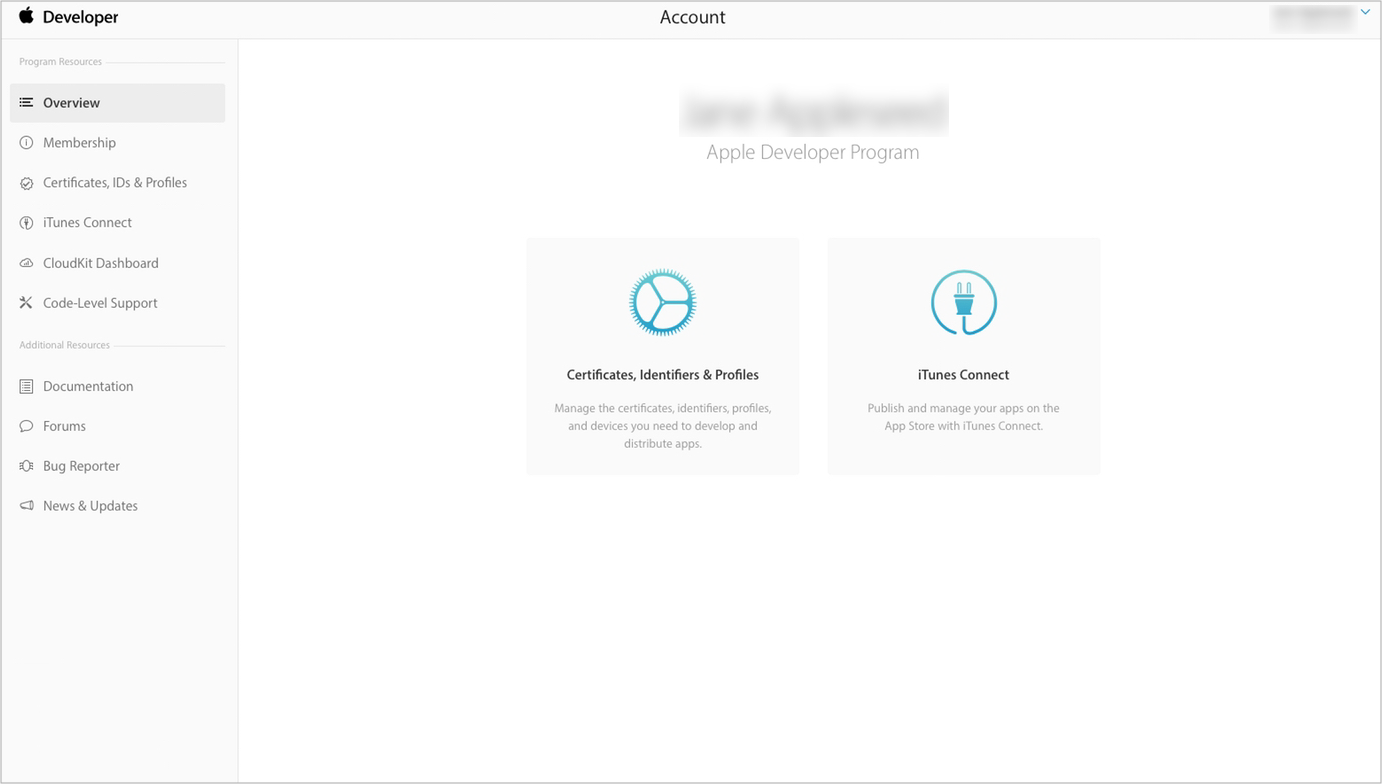Click the blurred account name in header
The width and height of the screenshot is (1382, 784).
point(1312,16)
